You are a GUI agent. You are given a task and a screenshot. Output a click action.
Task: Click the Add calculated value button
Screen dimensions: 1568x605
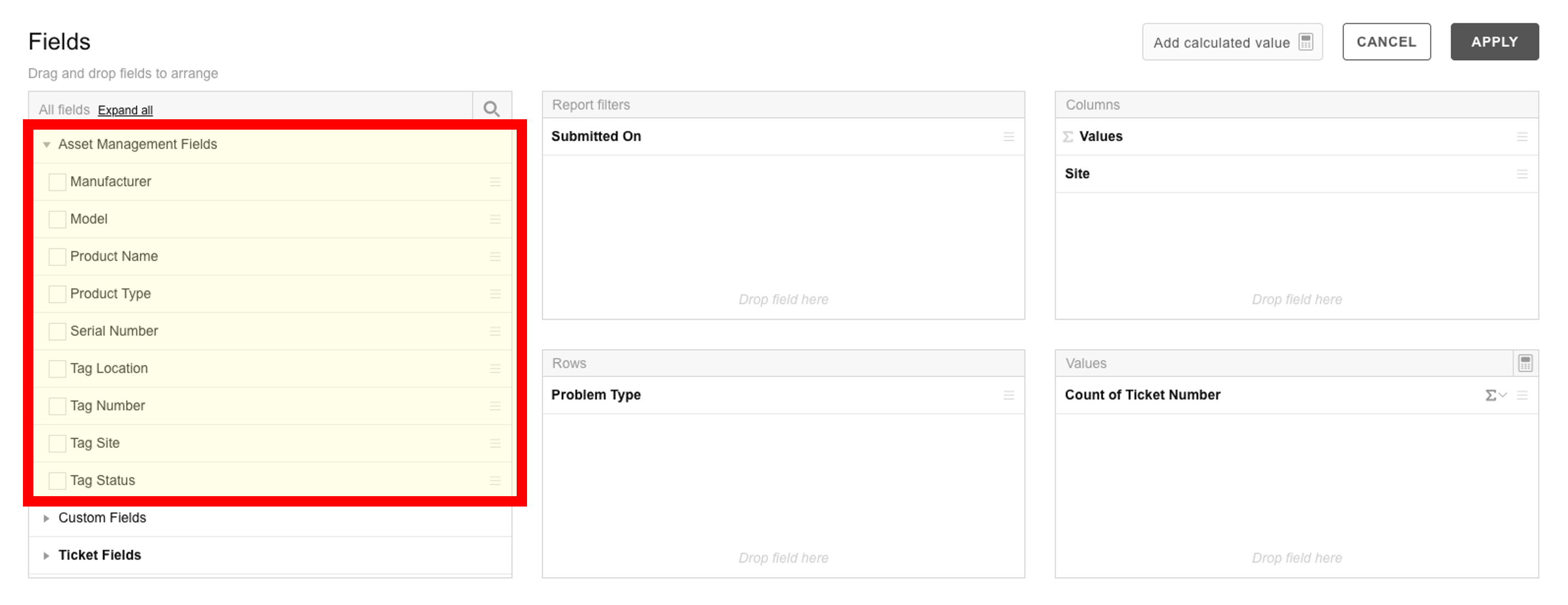[1232, 42]
